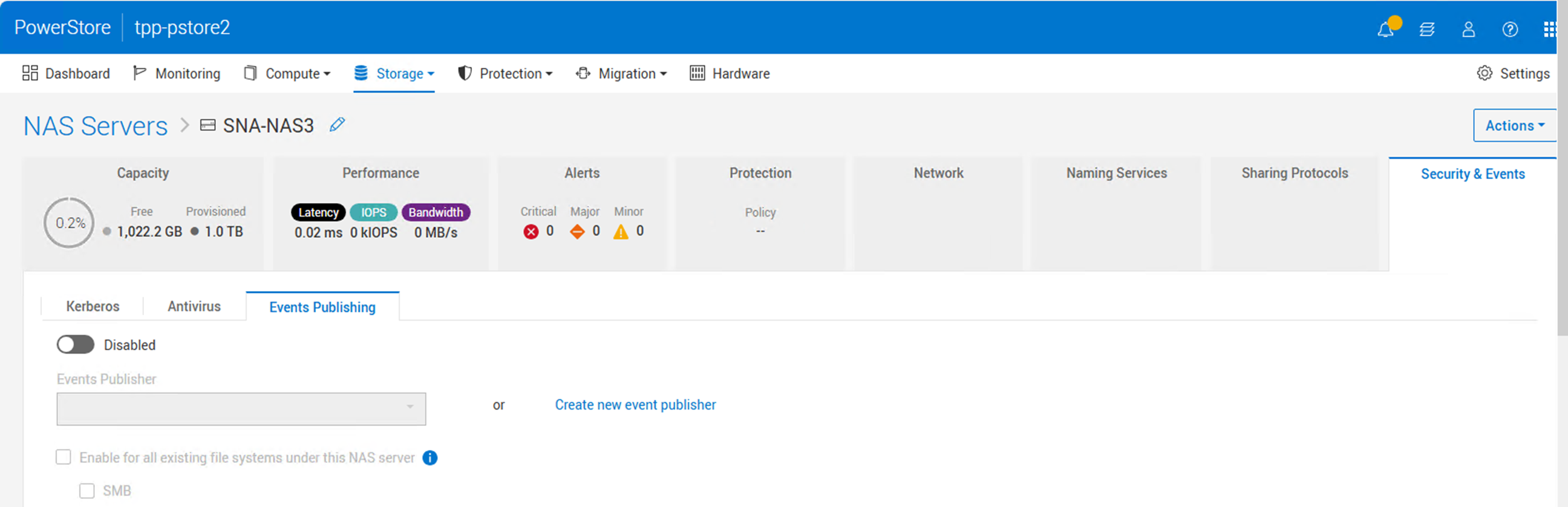This screenshot has height=507, width=1568.
Task: Click the capacity 0.2% circular gauge
Action: tap(70, 223)
